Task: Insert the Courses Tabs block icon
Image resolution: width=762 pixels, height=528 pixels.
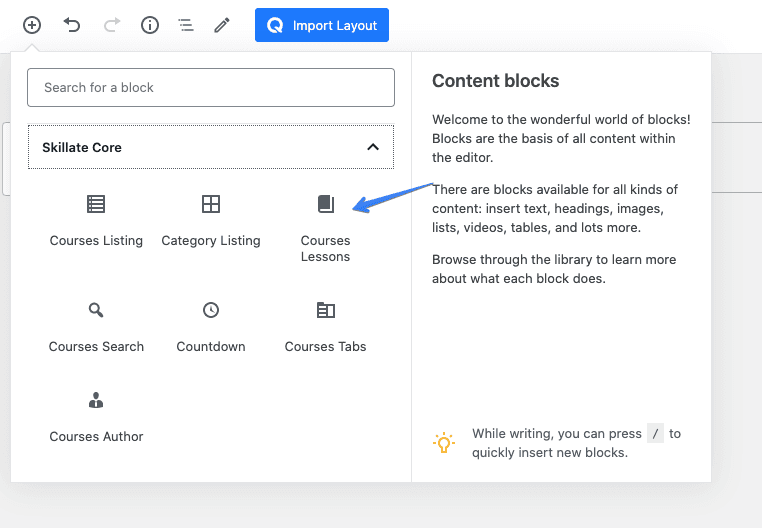Action: coord(326,310)
